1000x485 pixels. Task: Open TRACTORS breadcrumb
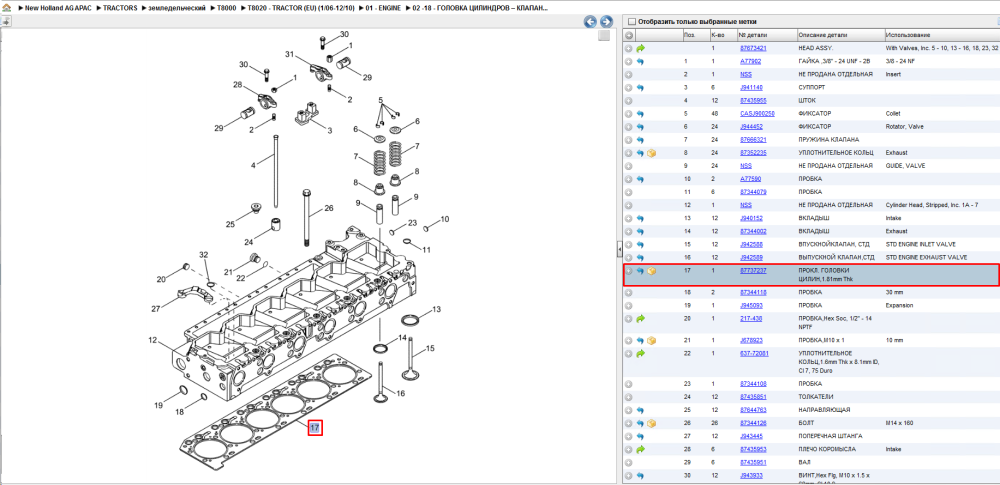(x=121, y=8)
